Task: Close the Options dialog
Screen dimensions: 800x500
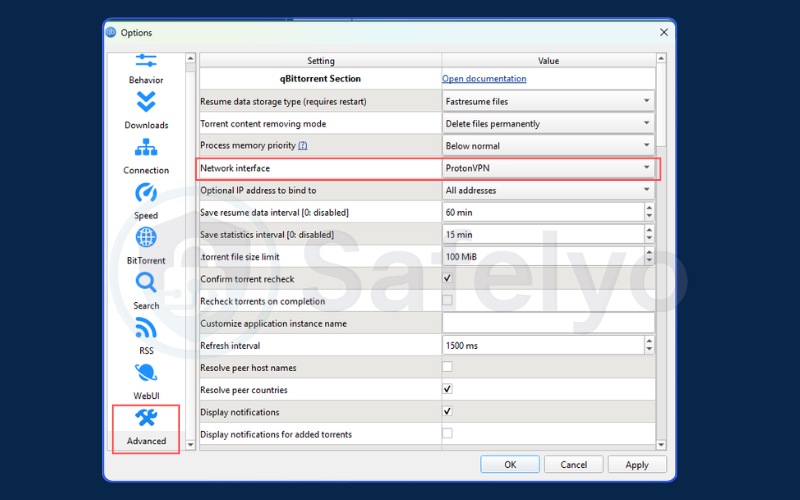Action: (663, 32)
